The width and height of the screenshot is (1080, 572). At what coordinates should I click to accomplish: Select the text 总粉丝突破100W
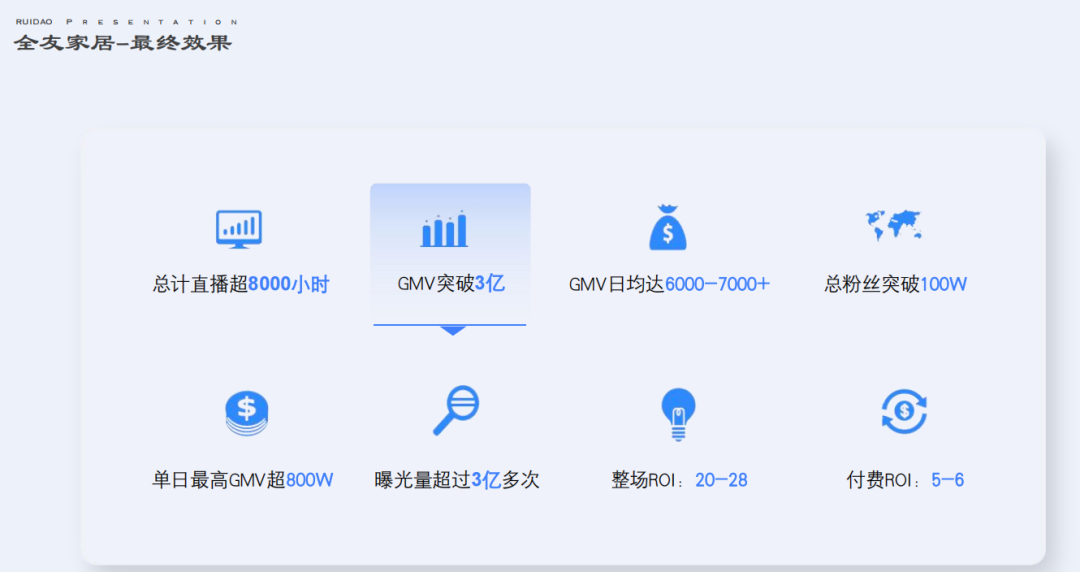[895, 284]
